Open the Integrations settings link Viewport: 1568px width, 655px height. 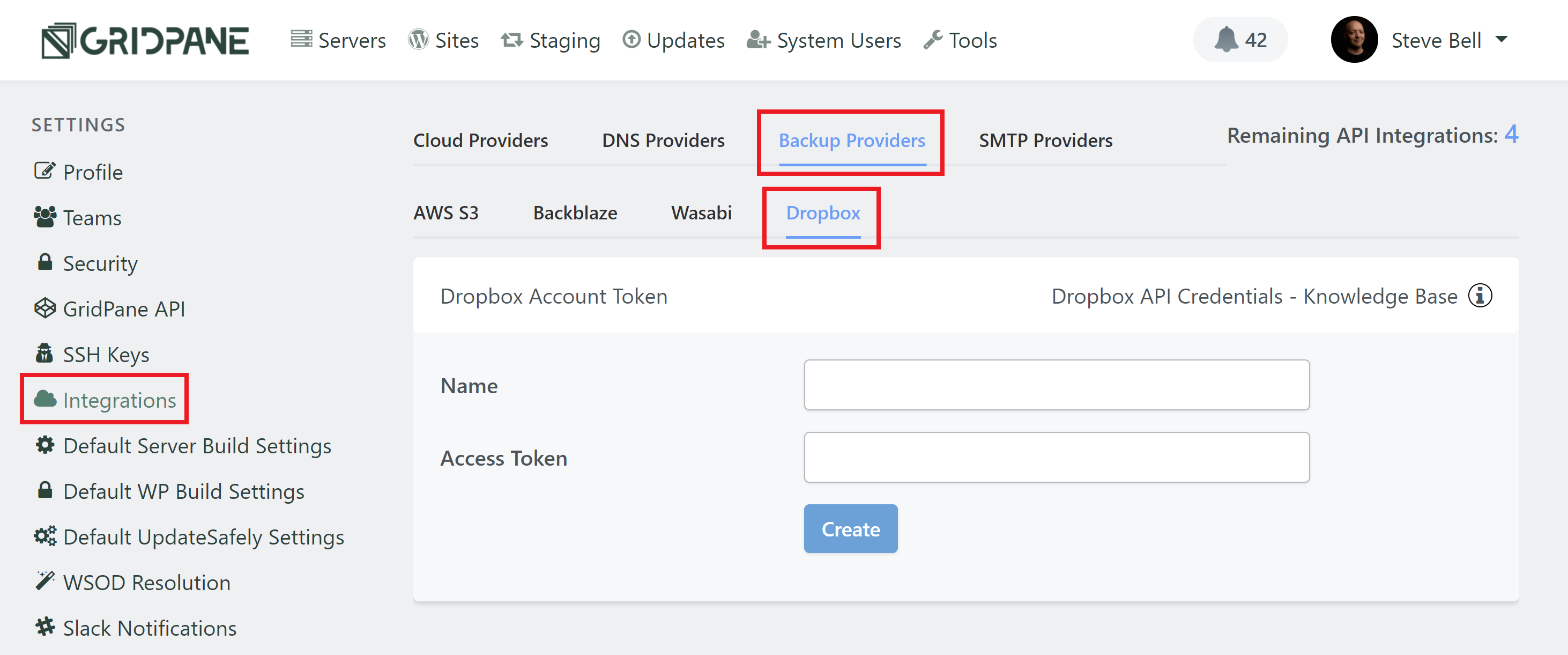pos(105,400)
